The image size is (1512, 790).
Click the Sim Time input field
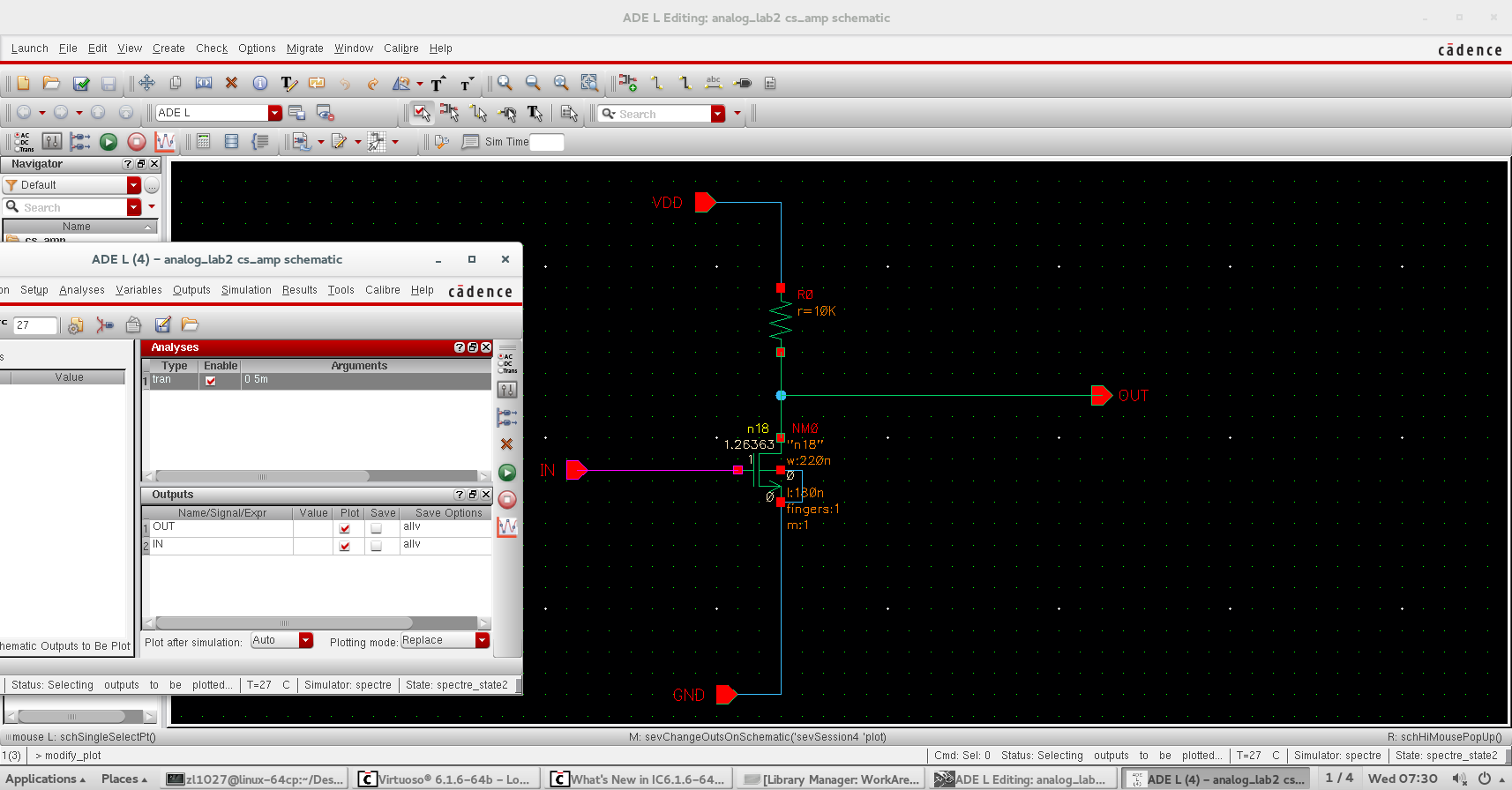click(x=546, y=142)
